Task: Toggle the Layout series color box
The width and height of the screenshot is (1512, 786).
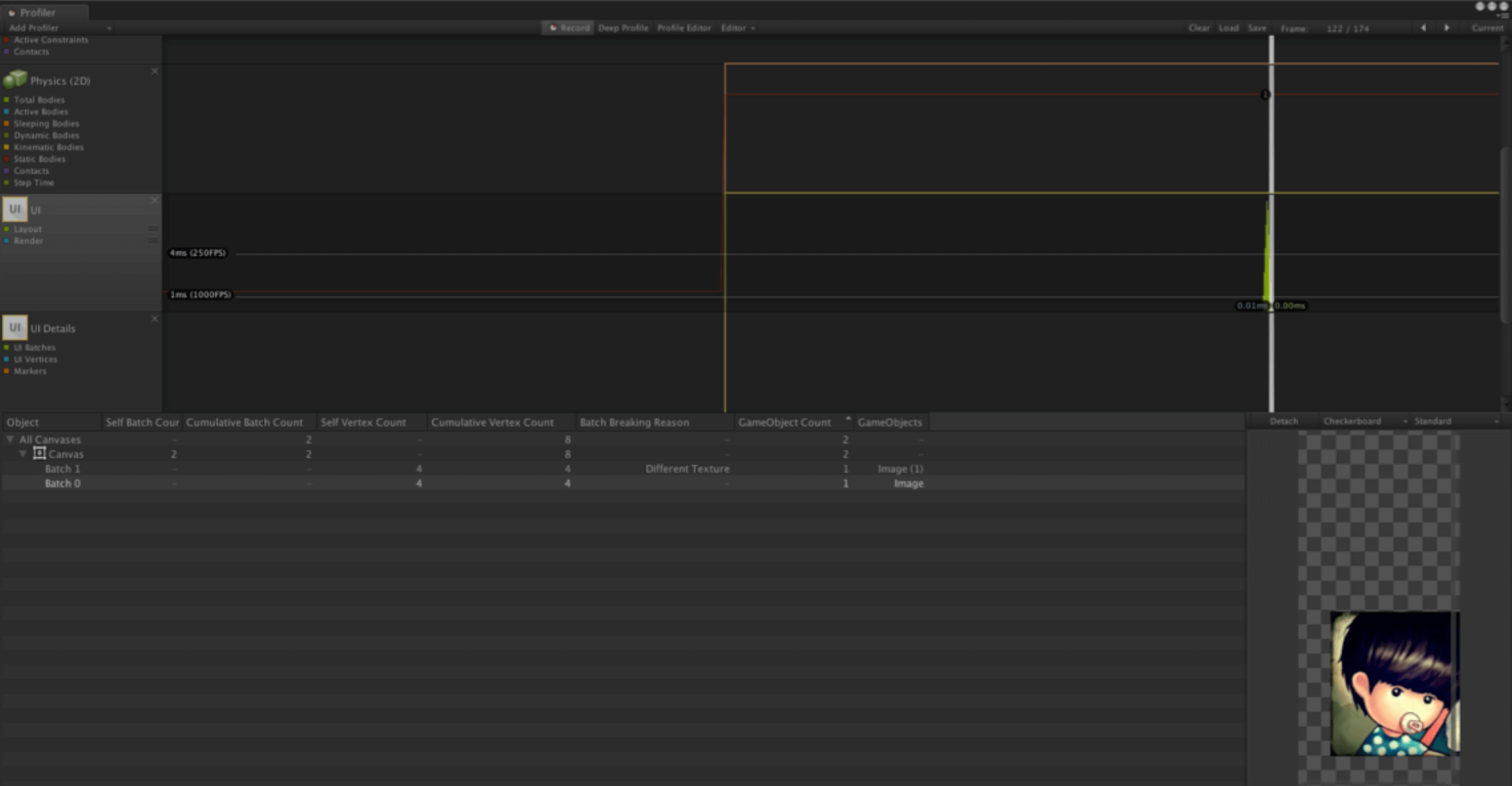Action: (7, 230)
